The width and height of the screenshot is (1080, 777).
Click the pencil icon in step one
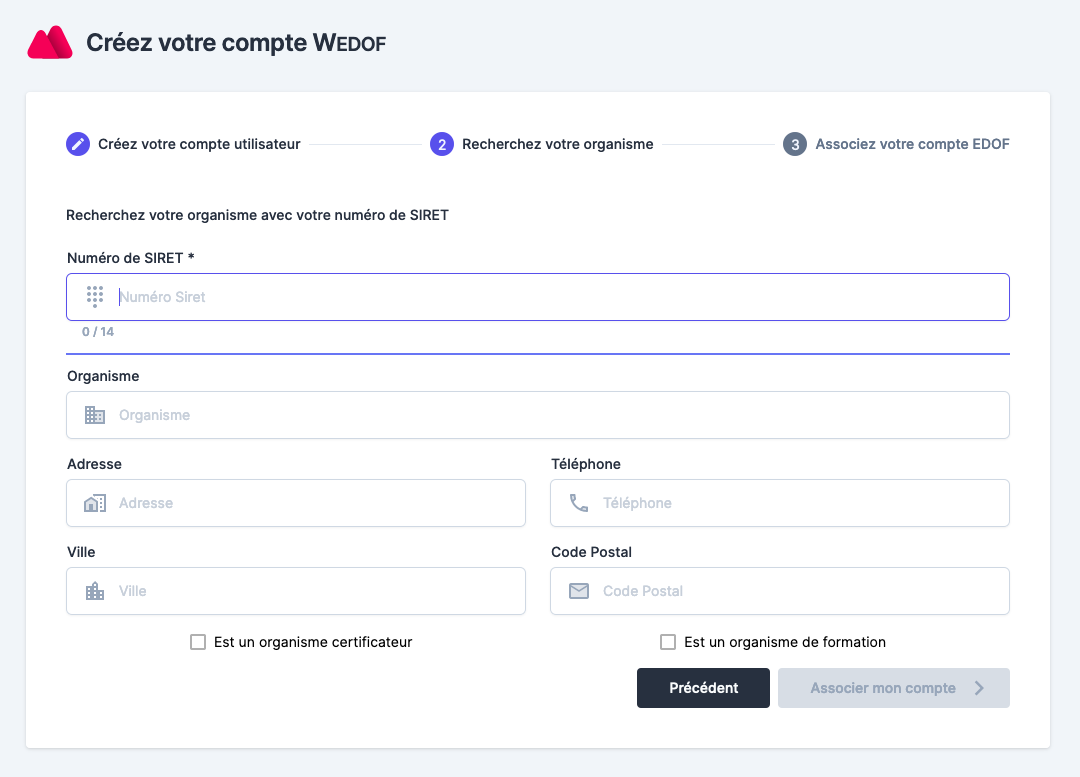click(x=78, y=144)
